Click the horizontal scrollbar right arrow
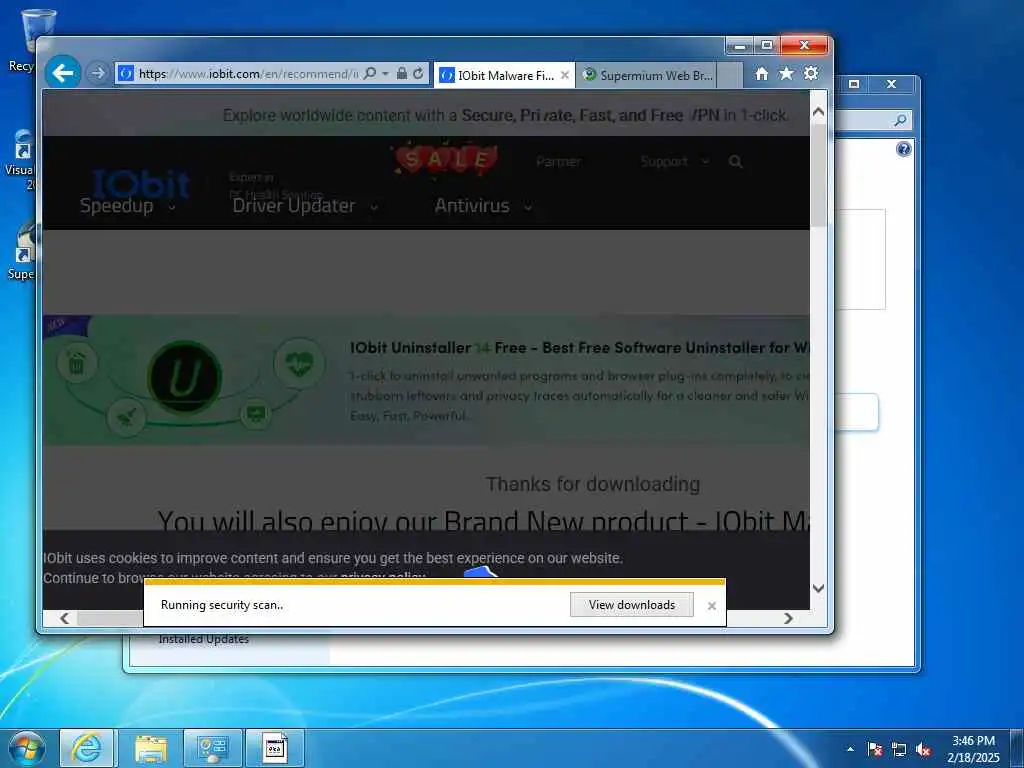The width and height of the screenshot is (1024, 768). [788, 618]
